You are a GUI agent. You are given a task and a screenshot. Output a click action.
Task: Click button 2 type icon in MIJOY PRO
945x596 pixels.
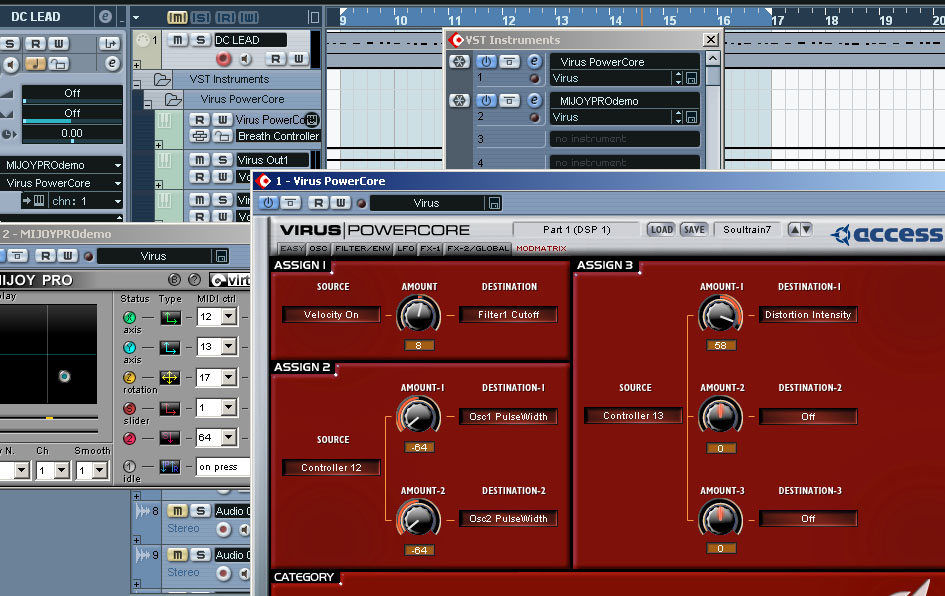point(170,438)
